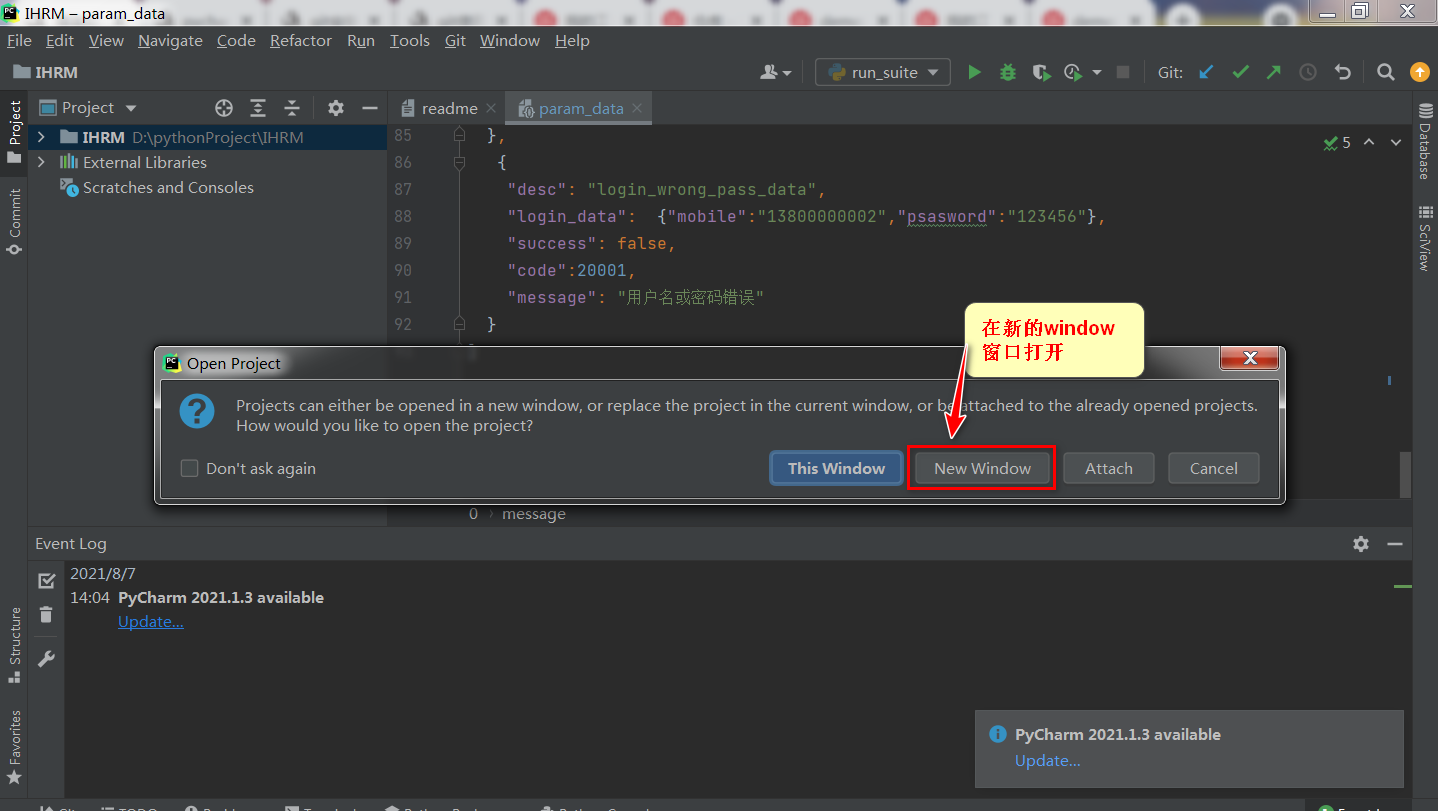The height and width of the screenshot is (811, 1438).
Task: Click This Window button
Action: [836, 468]
